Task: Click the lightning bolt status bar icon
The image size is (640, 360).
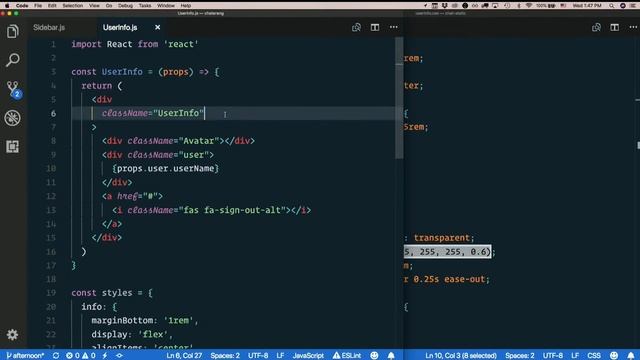Action: (105, 356)
